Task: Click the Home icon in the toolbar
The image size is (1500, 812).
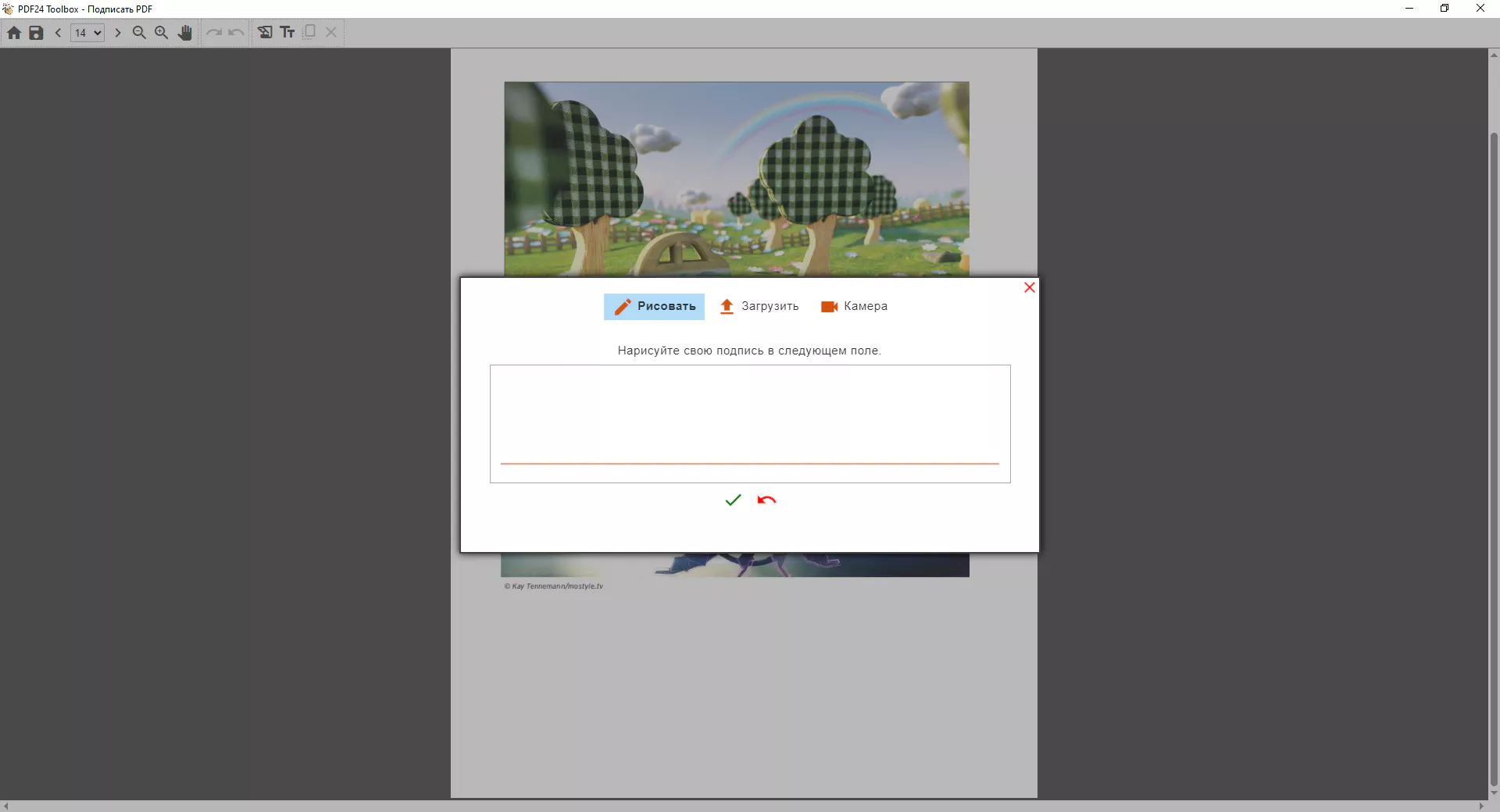Action: [x=14, y=33]
